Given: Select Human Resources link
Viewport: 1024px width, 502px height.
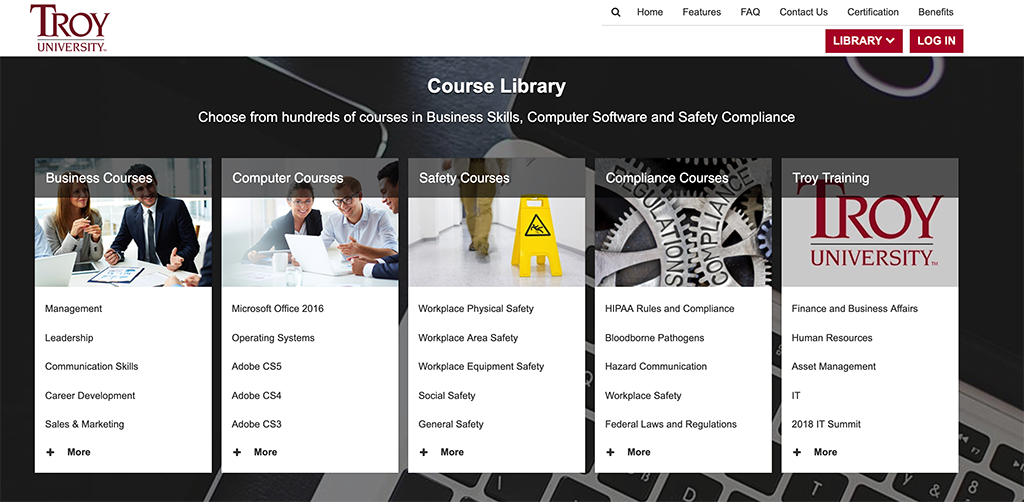Looking at the screenshot, I should click(832, 338).
